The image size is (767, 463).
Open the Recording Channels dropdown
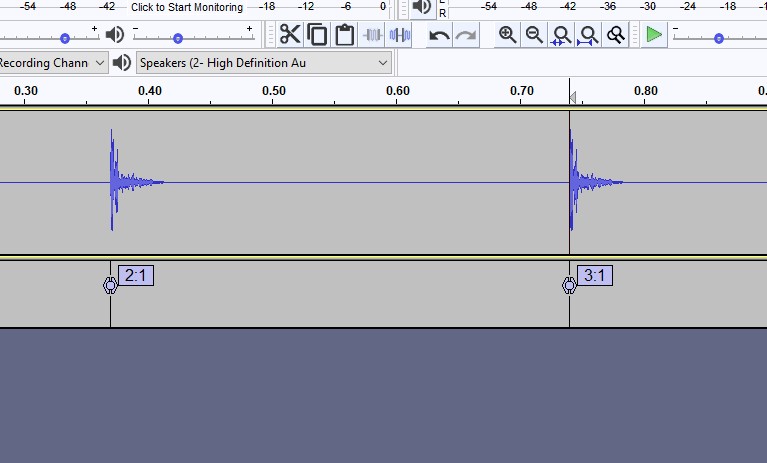click(52, 63)
